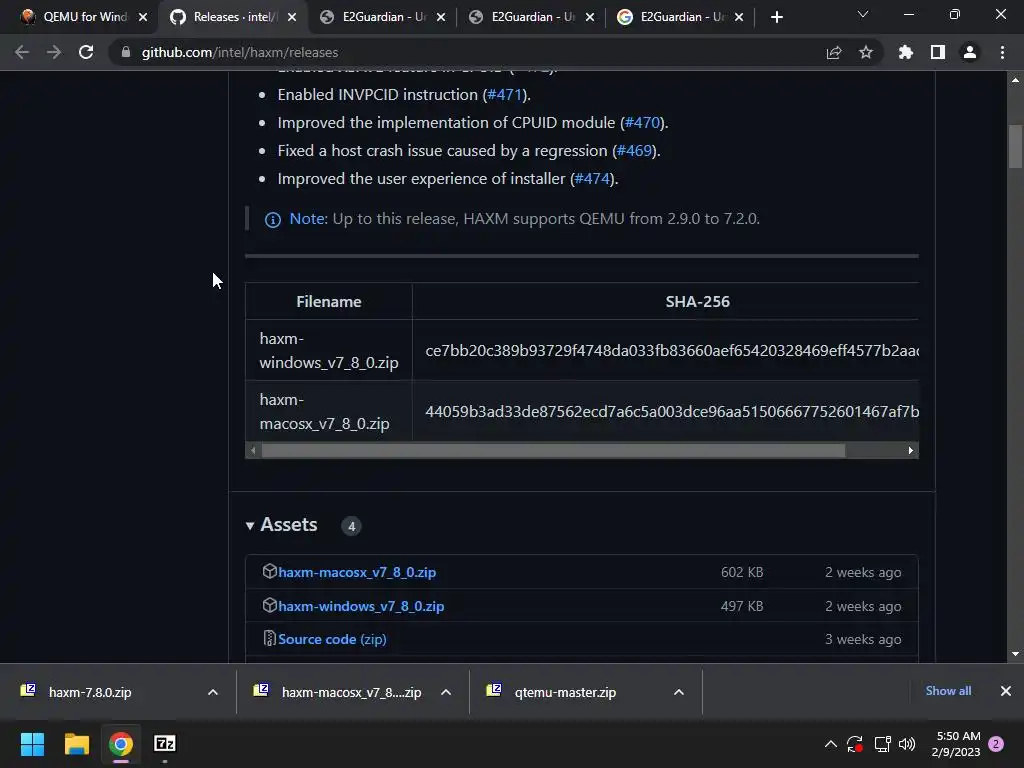Screen dimensions: 1024x768
Task: Open pull request #469 link
Action: click(x=635, y=151)
